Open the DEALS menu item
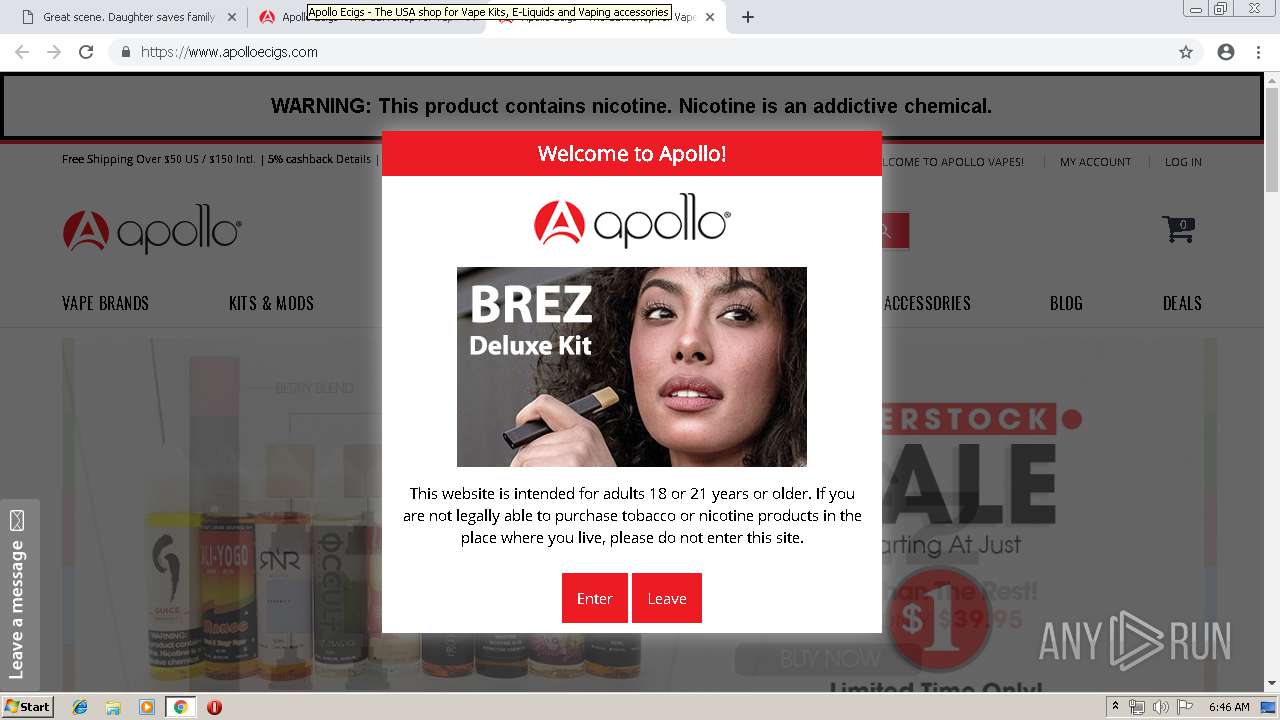Image resolution: width=1280 pixels, height=720 pixels. click(1182, 303)
